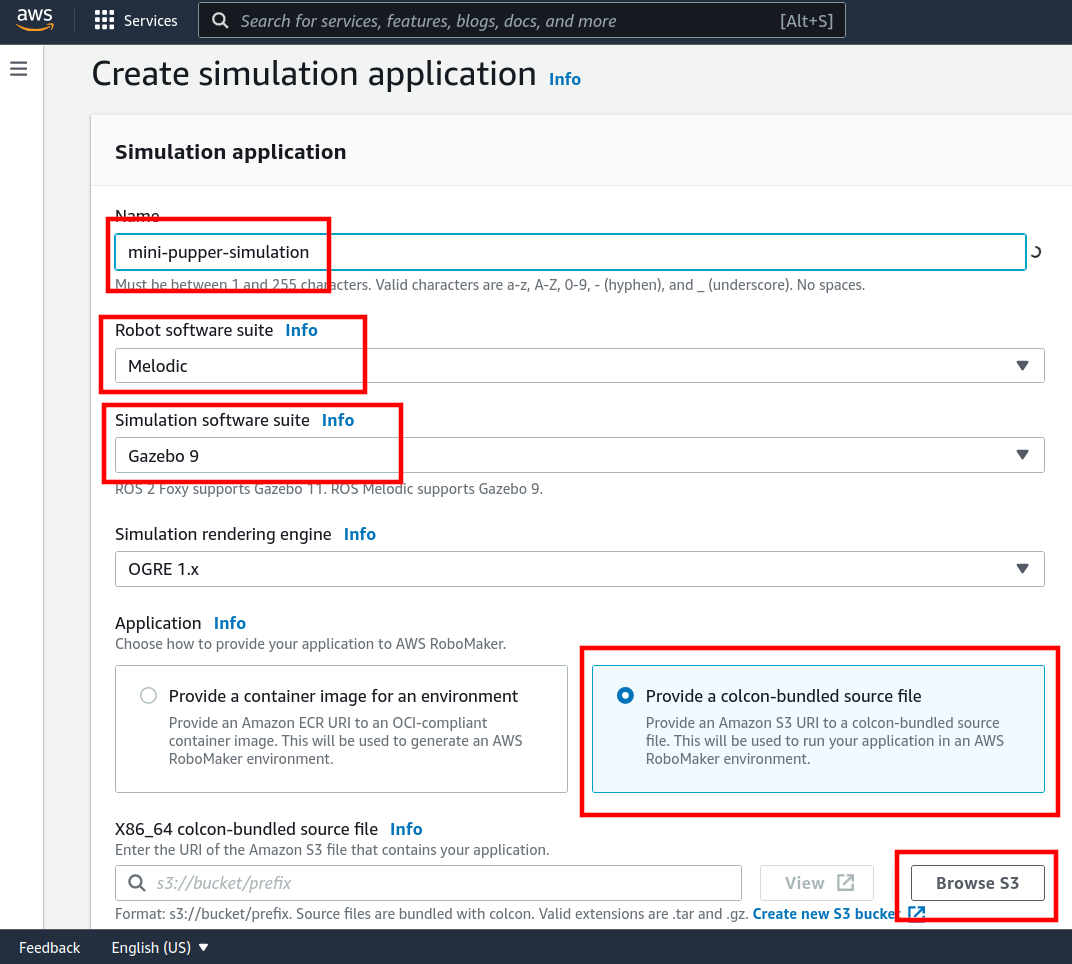Open Info link next to Application
This screenshot has height=964, width=1072.
[230, 623]
